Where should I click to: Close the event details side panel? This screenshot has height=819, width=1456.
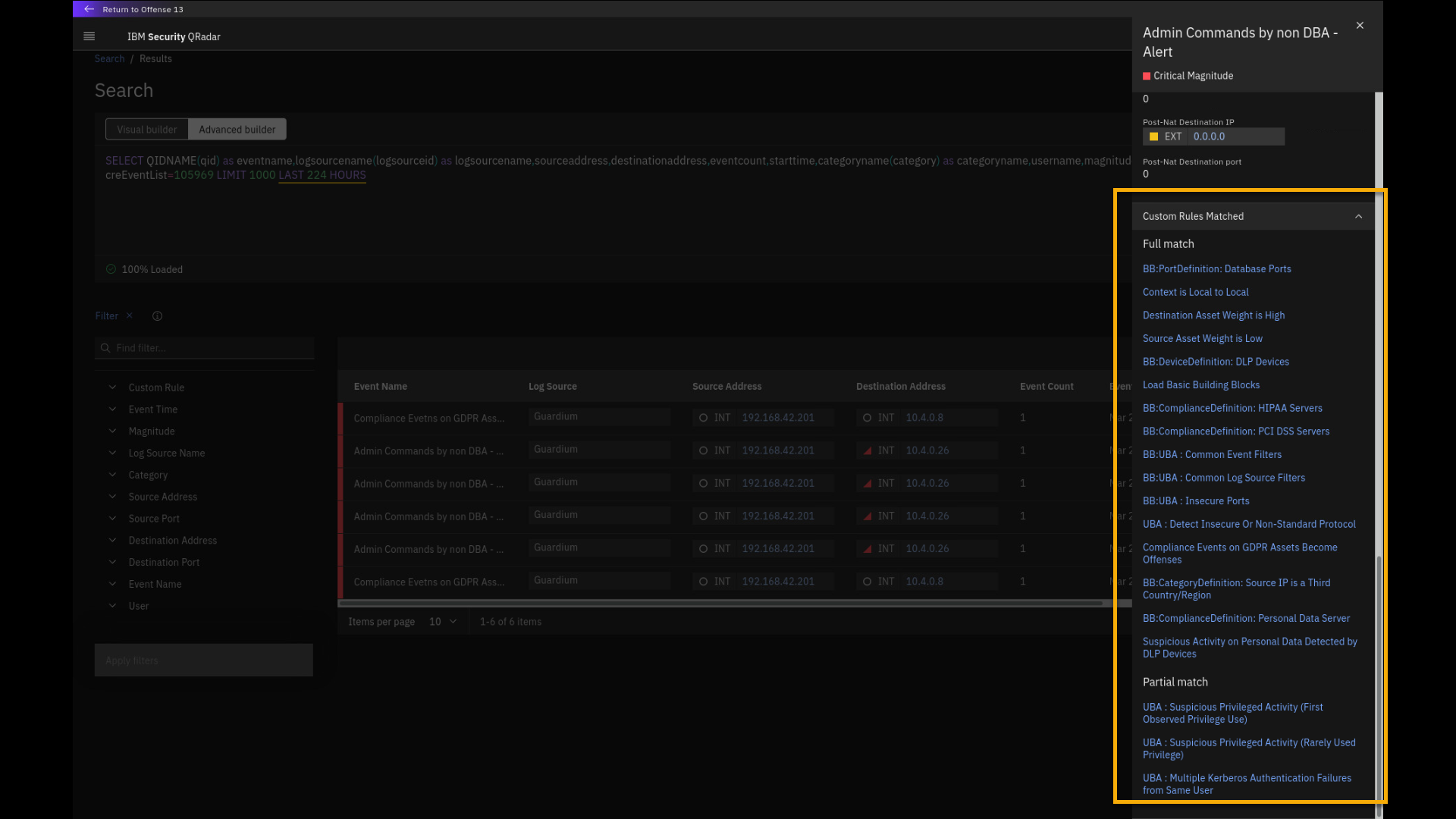tap(1360, 26)
